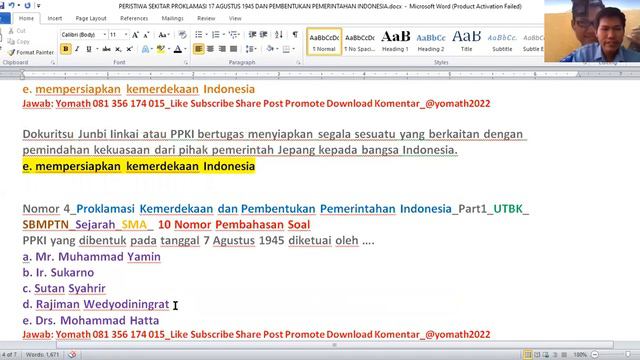The image size is (640, 360).
Task: Switch to Full Screen Reading view icon
Action: pos(537,355)
